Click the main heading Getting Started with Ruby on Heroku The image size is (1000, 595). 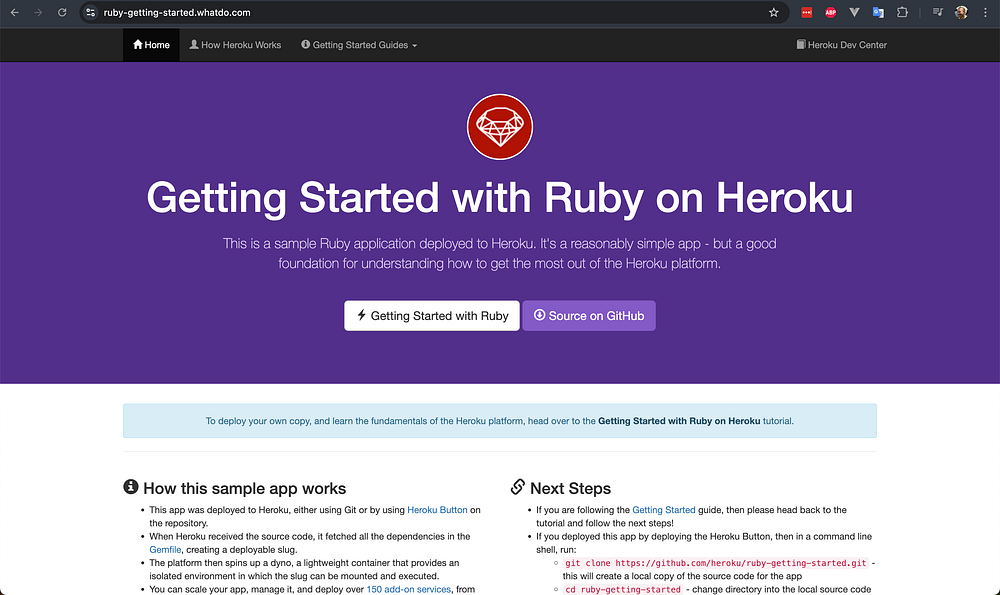(x=499, y=197)
